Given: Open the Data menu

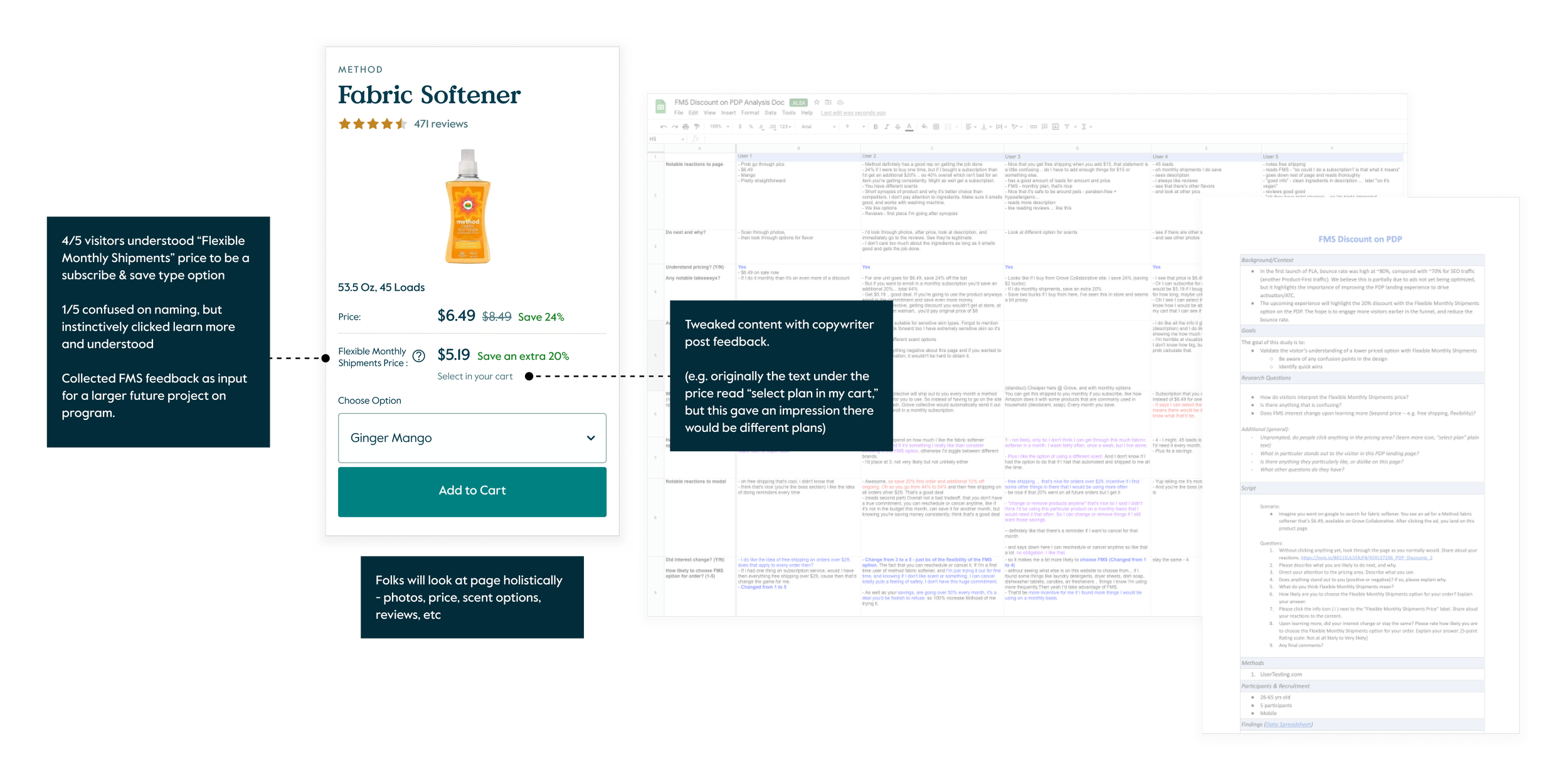Looking at the screenshot, I should pos(770,113).
